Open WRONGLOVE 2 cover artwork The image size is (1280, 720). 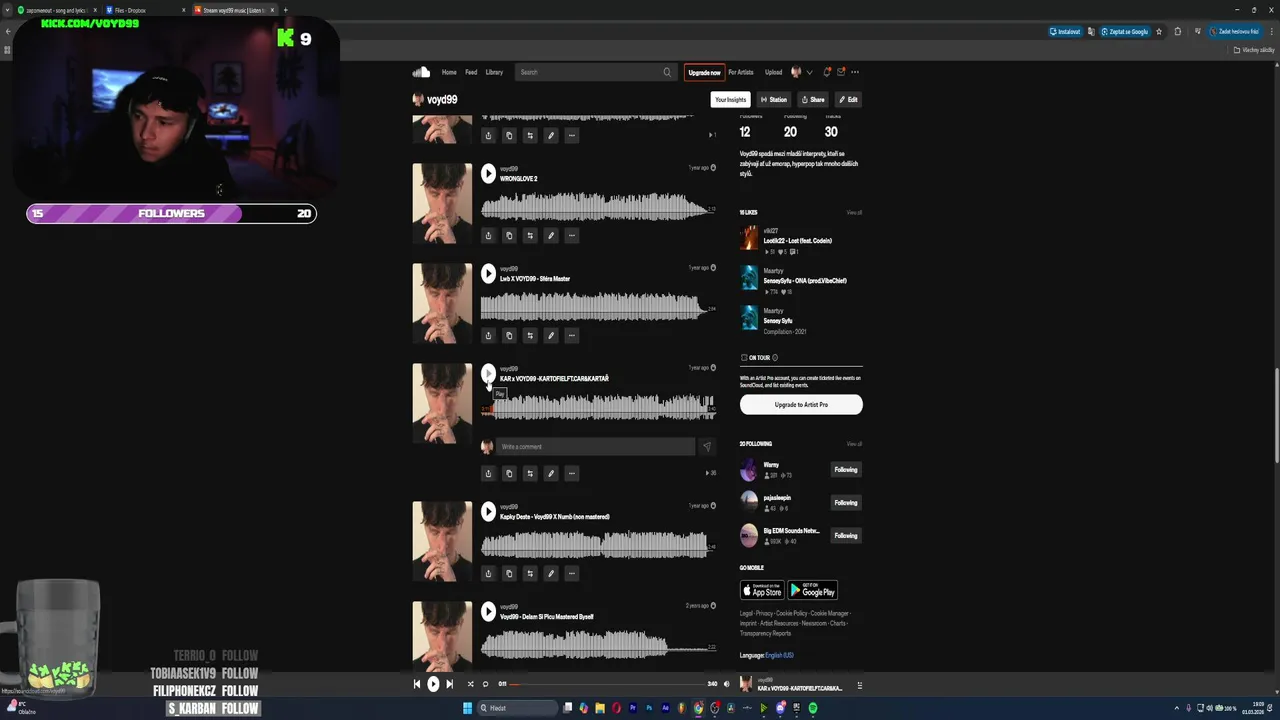(442, 203)
